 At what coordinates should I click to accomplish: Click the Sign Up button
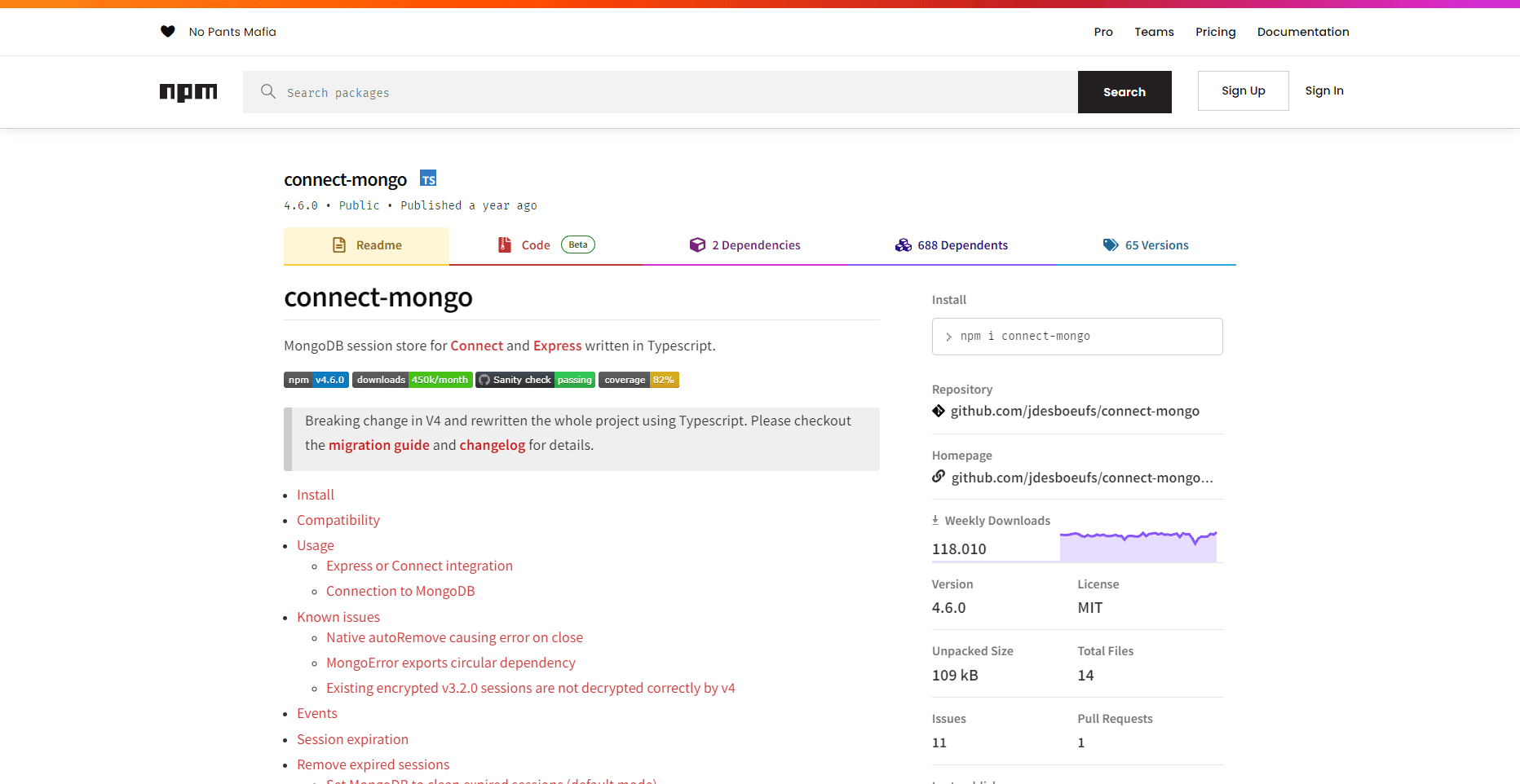coord(1243,90)
